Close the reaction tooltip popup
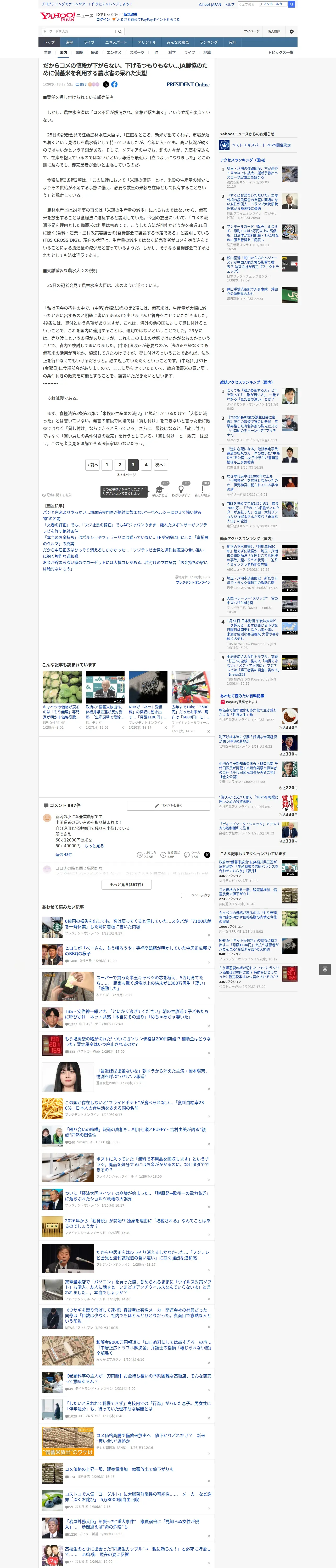This screenshot has height=1568, width=336. click(x=146, y=488)
